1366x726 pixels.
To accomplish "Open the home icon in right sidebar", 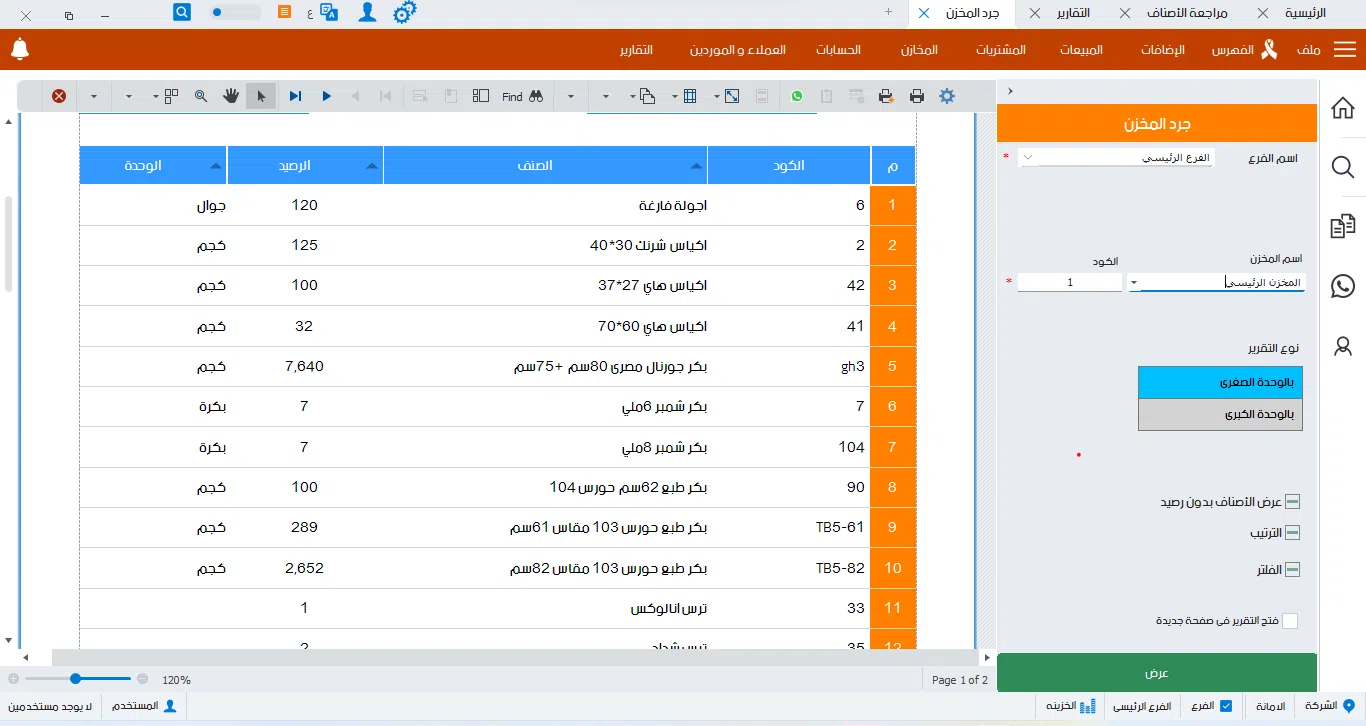I will pyautogui.click(x=1343, y=108).
